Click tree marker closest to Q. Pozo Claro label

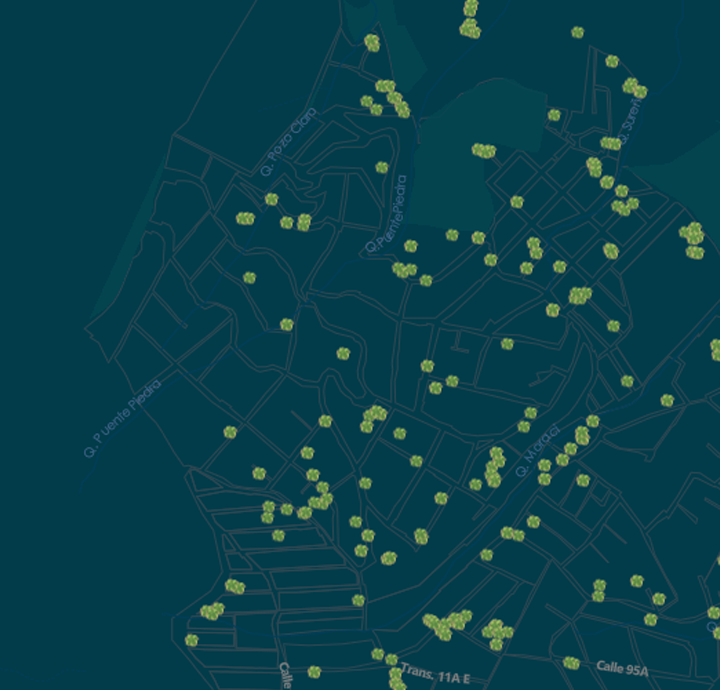pos(271,199)
